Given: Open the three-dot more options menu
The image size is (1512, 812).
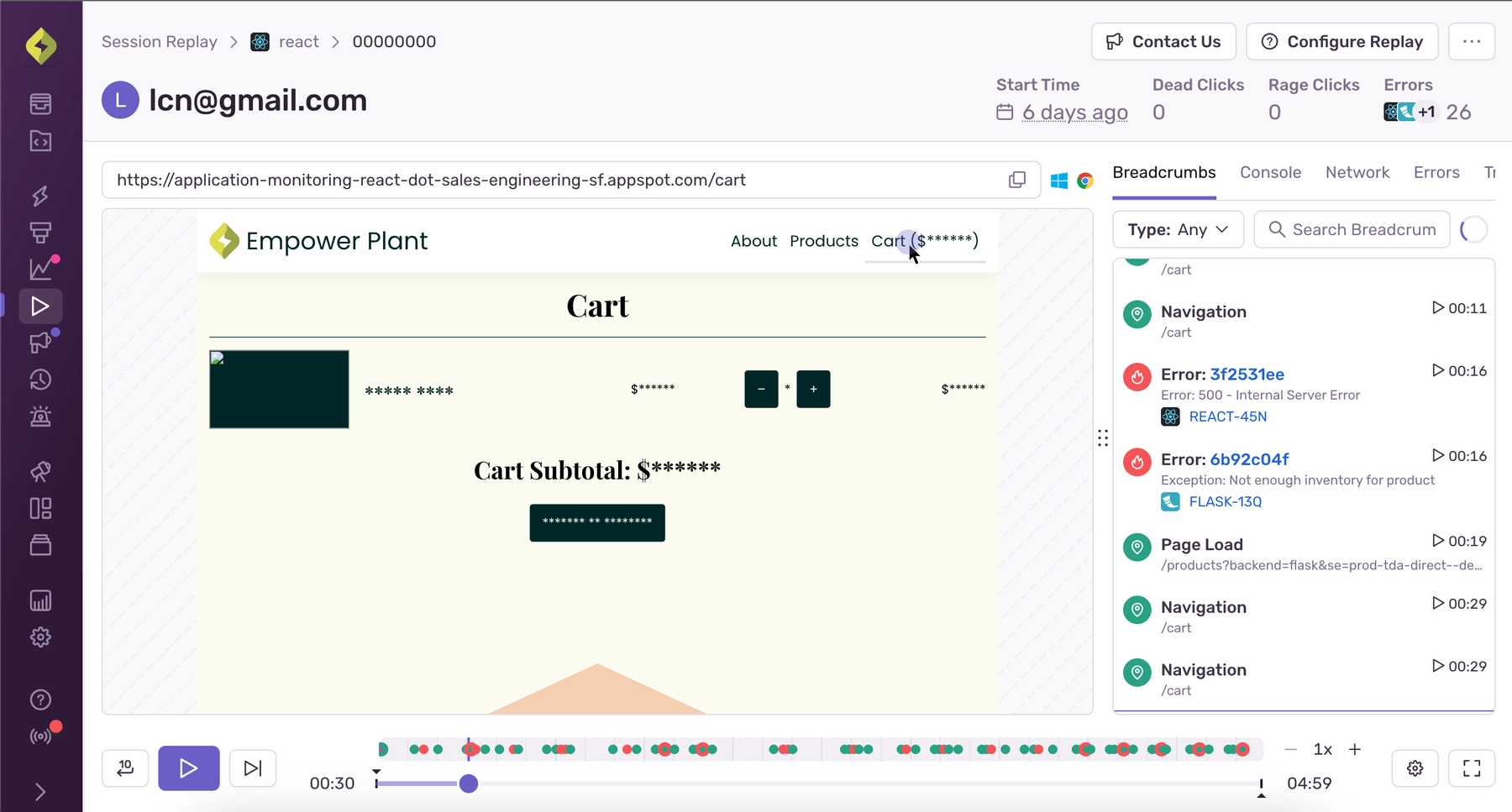Looking at the screenshot, I should [x=1472, y=42].
